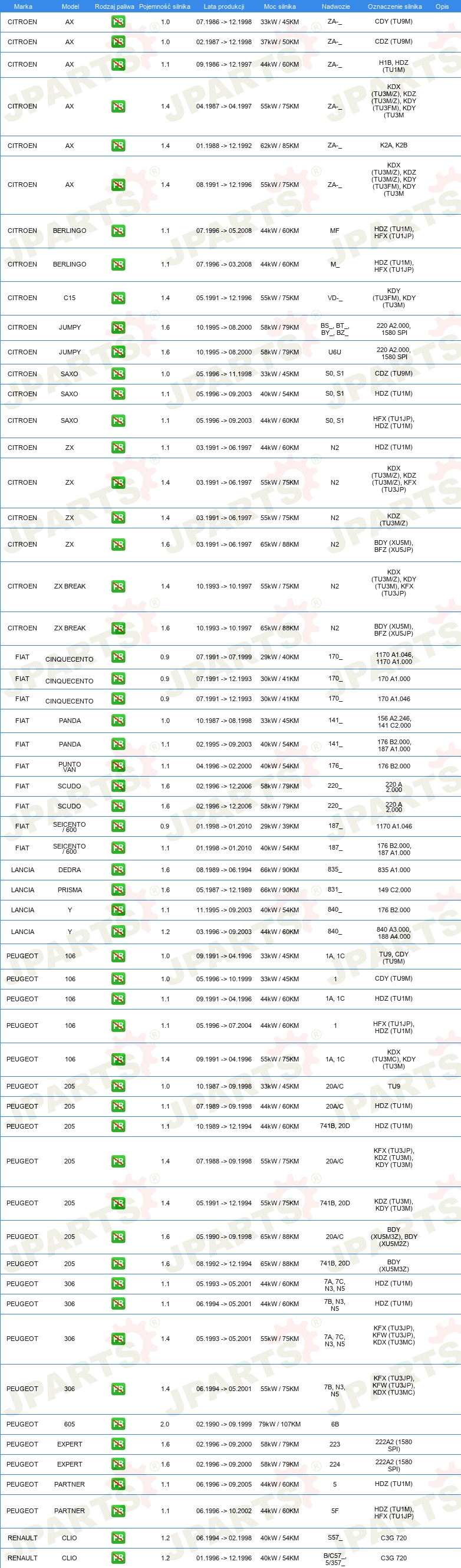Select the 04.1996 -> 02.2000 production years cell
Viewport: 461px width, 1568px height.
point(224,767)
